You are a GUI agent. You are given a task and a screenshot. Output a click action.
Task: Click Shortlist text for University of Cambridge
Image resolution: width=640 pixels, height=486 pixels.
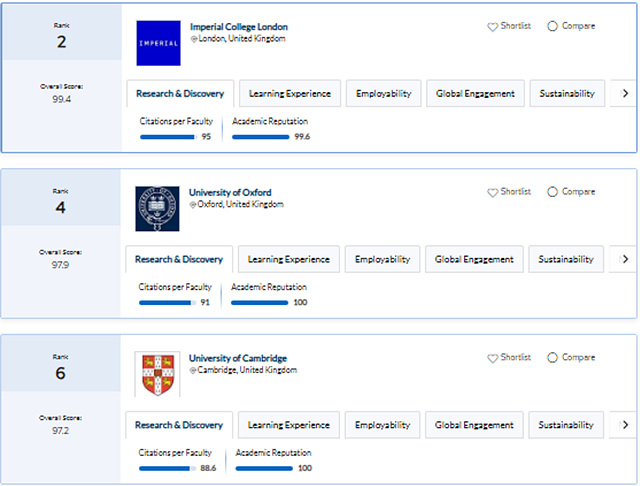(516, 357)
